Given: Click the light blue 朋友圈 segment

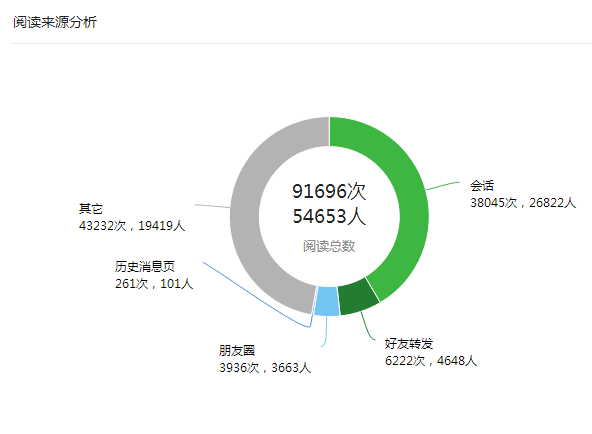Looking at the screenshot, I should pos(327,301).
